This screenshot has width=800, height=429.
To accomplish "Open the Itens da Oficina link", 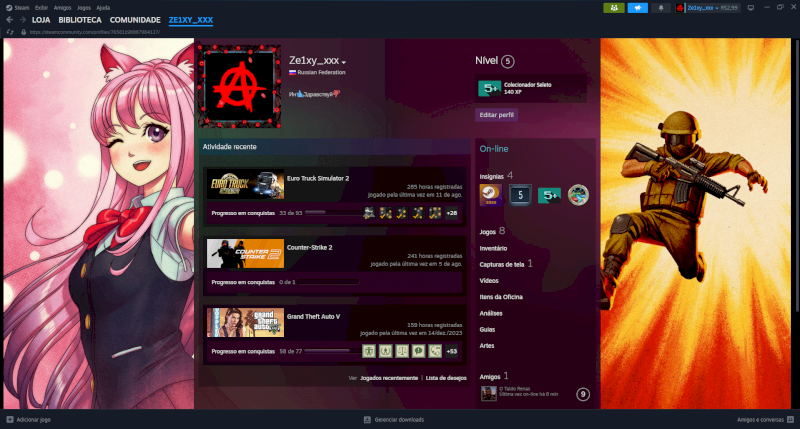I will point(501,297).
